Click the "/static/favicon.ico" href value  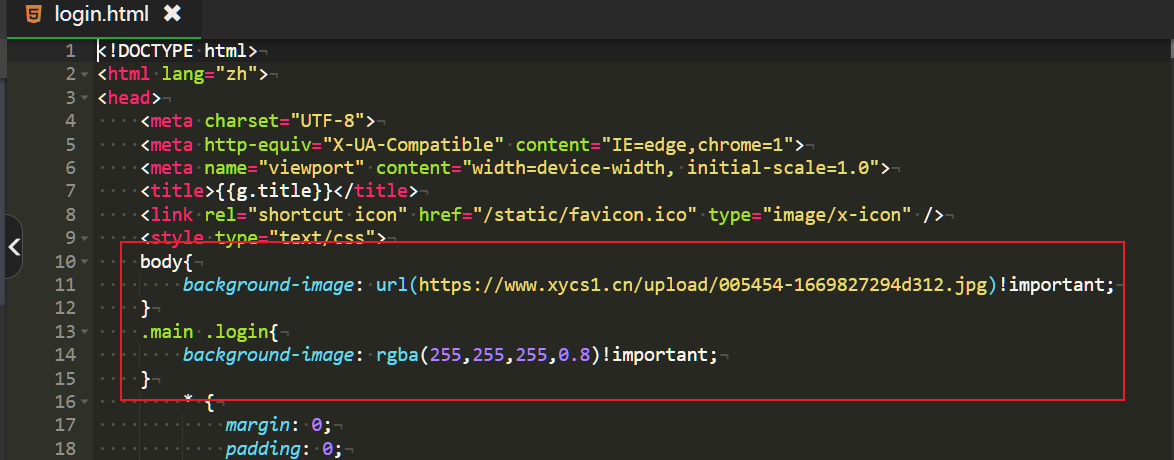click(586, 215)
